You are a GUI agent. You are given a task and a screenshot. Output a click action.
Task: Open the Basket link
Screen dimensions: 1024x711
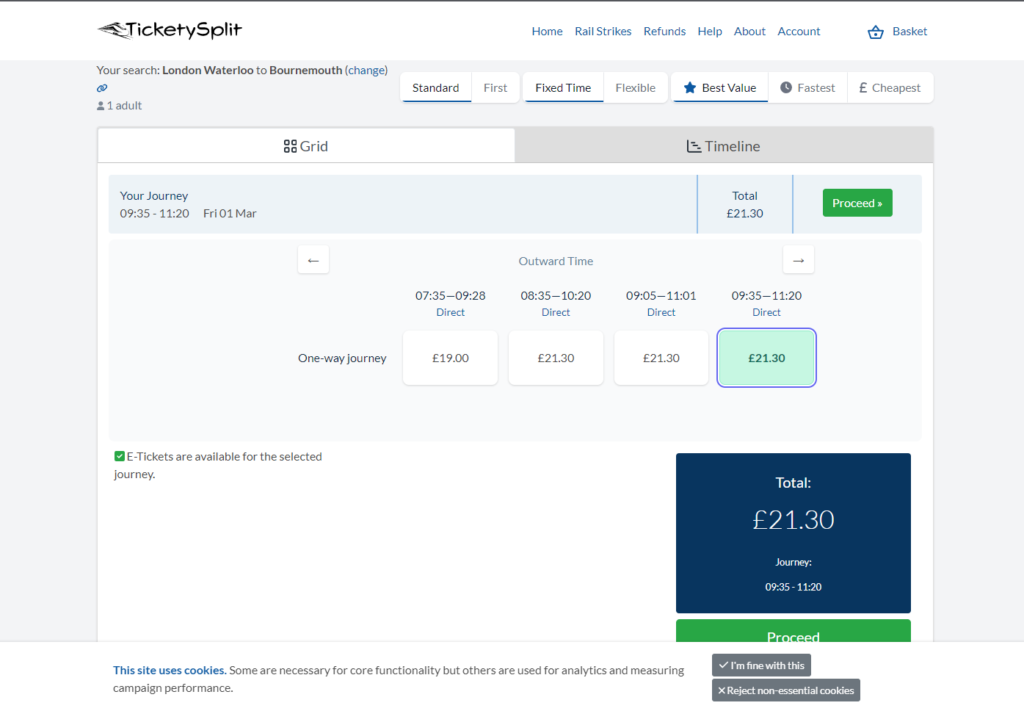click(x=909, y=31)
